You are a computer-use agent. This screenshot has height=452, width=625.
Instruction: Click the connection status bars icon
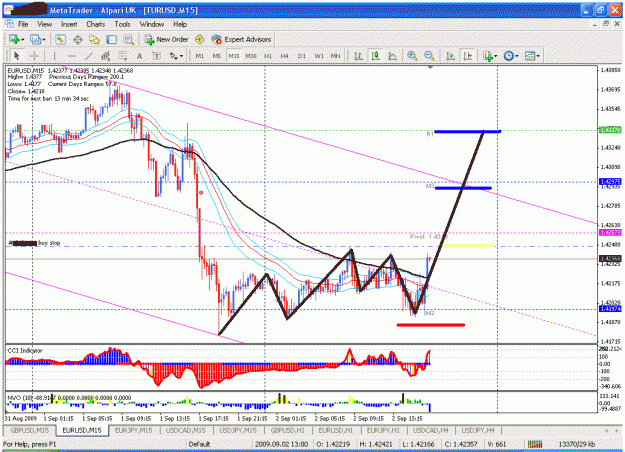(x=535, y=444)
